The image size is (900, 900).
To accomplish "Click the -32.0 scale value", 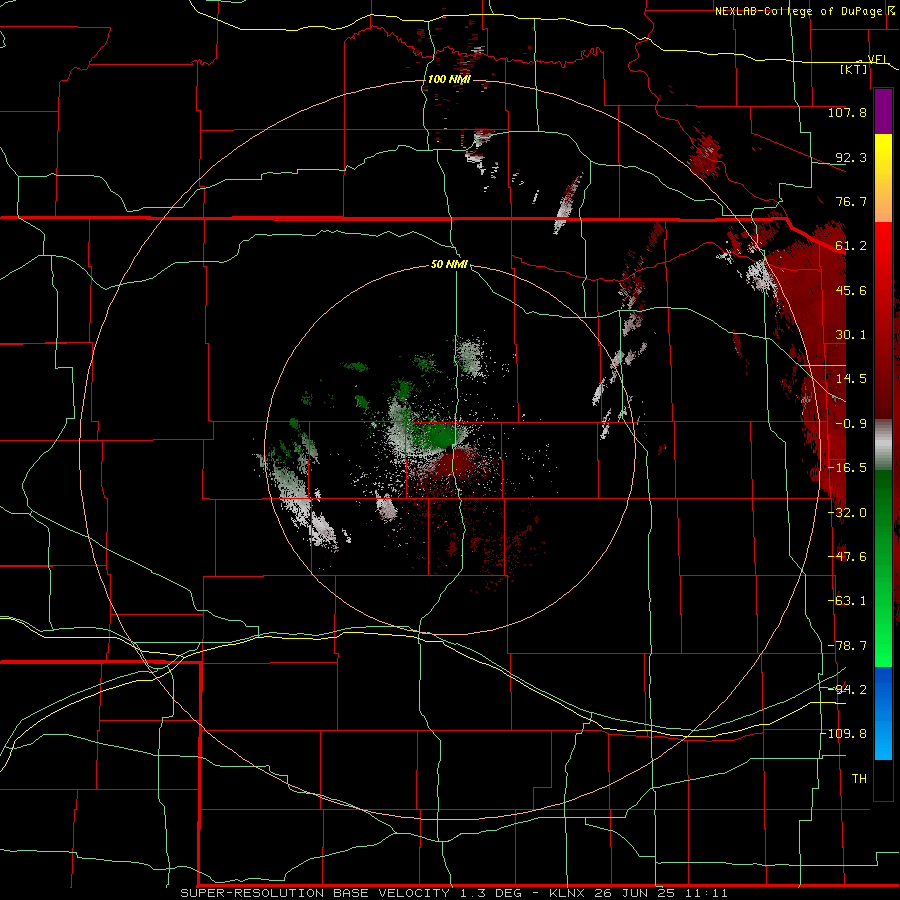I will (x=847, y=513).
